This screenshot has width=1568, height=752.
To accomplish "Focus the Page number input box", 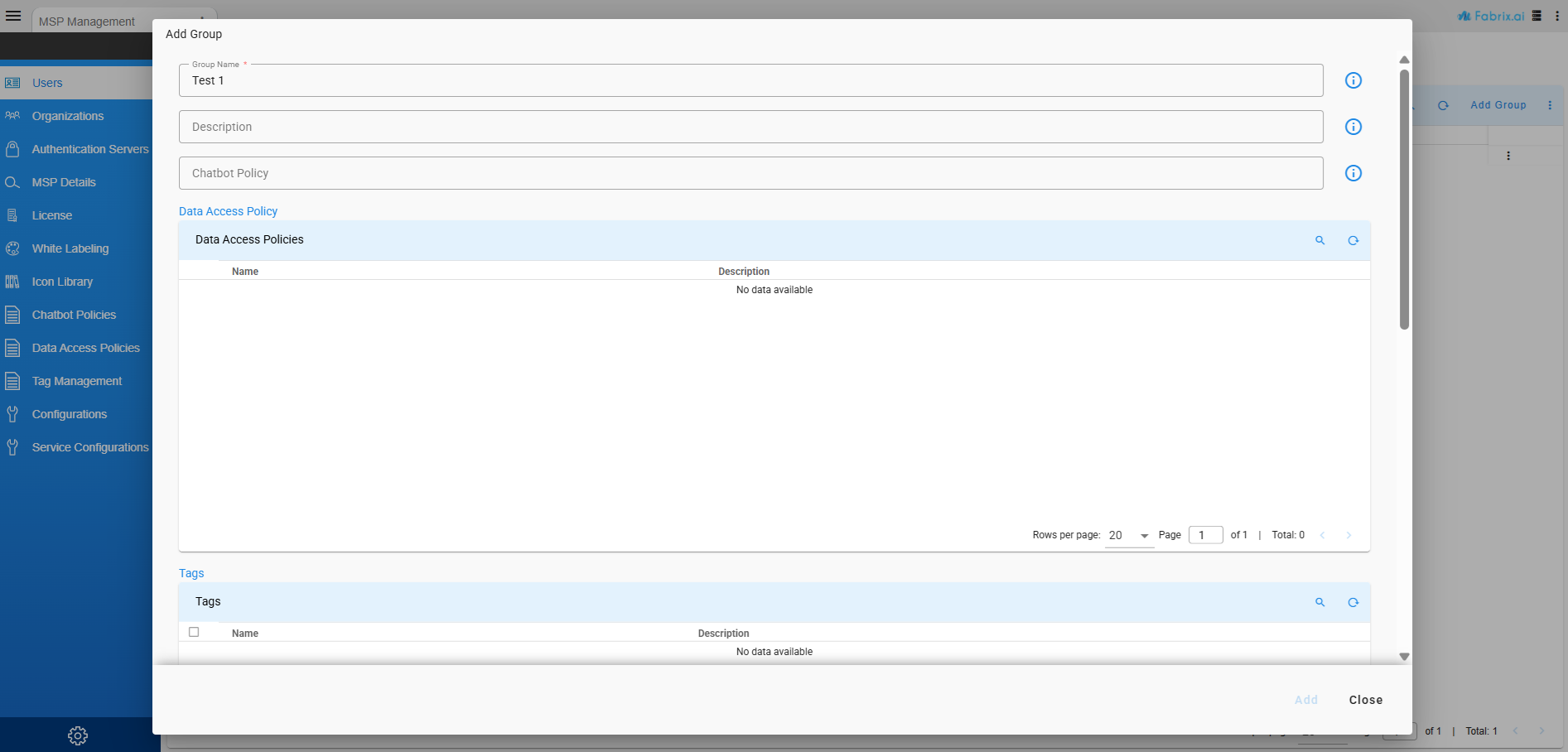I will point(1205,535).
